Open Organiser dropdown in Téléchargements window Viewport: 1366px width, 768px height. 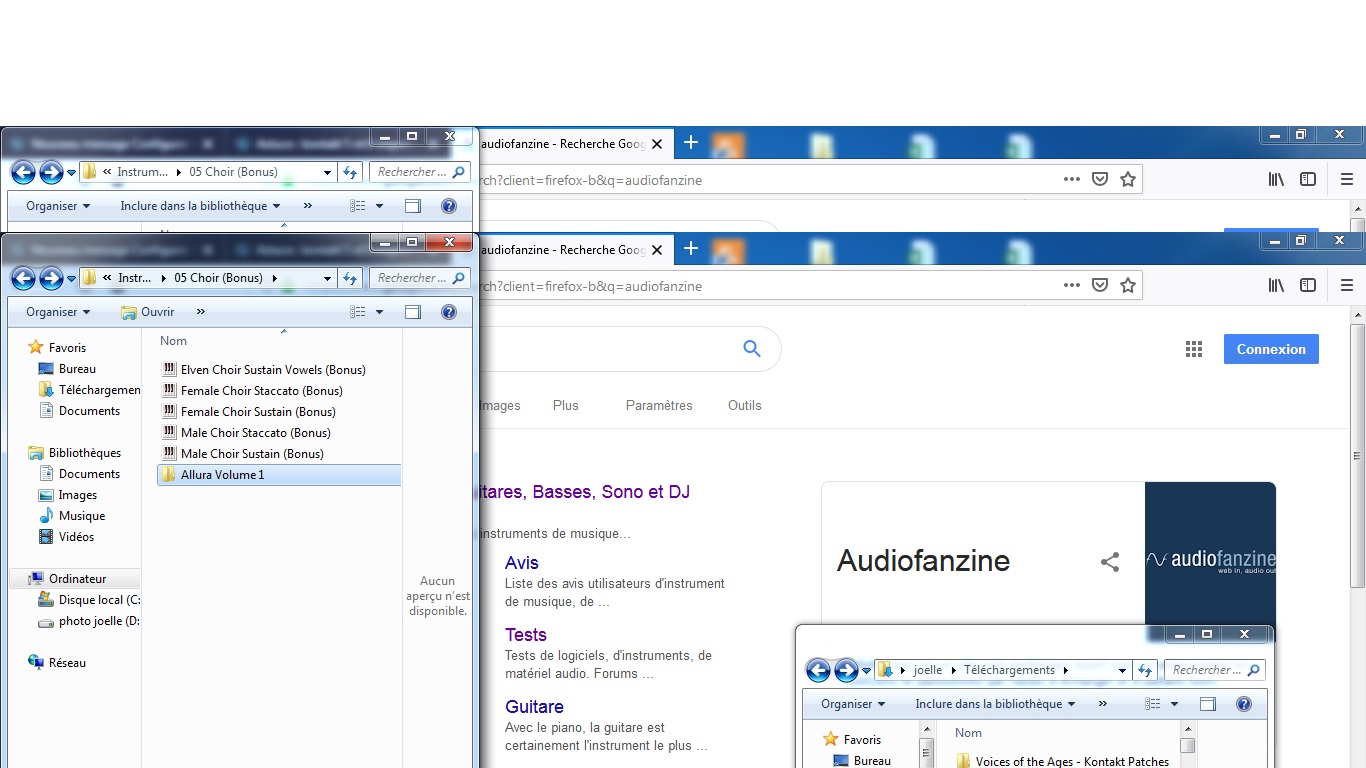853,704
